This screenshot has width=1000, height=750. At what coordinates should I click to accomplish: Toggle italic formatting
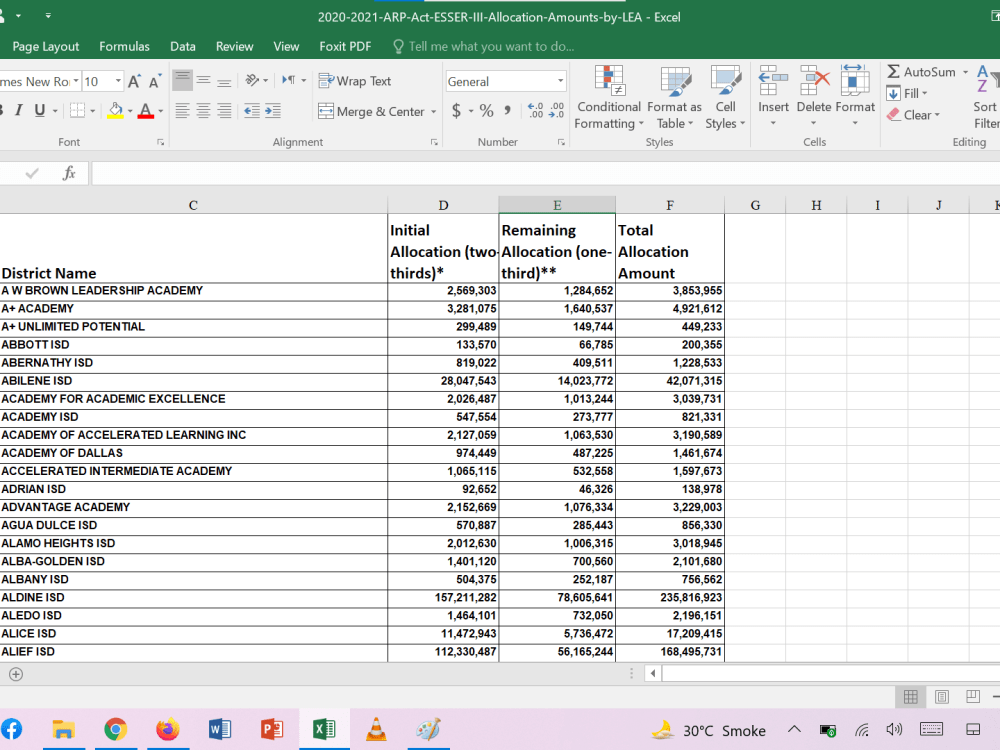(x=18, y=111)
